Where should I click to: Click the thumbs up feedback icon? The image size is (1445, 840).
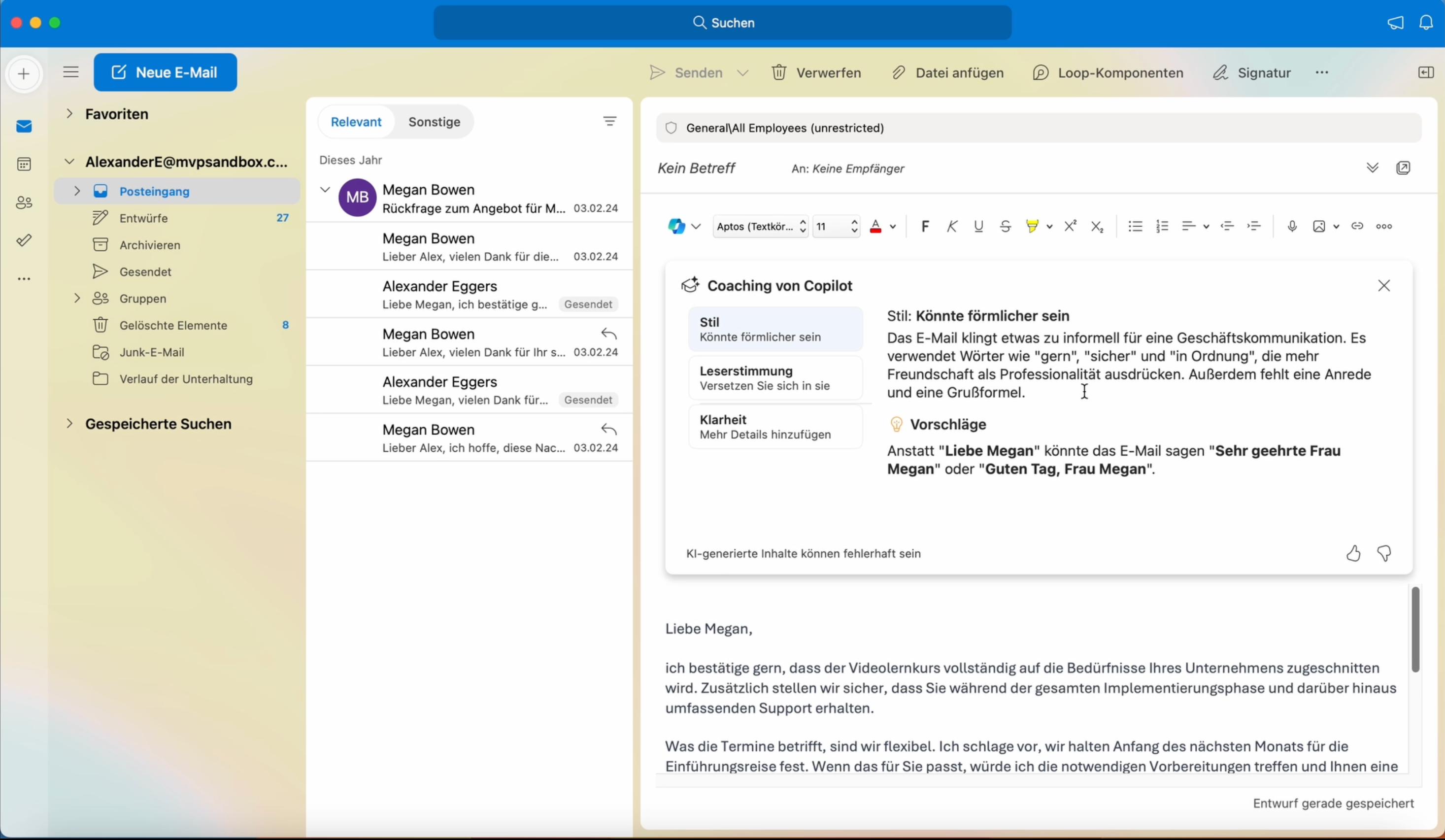(x=1353, y=553)
